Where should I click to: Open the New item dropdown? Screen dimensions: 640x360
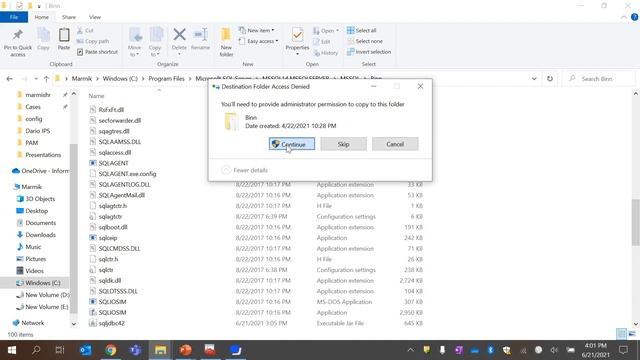click(x=257, y=31)
